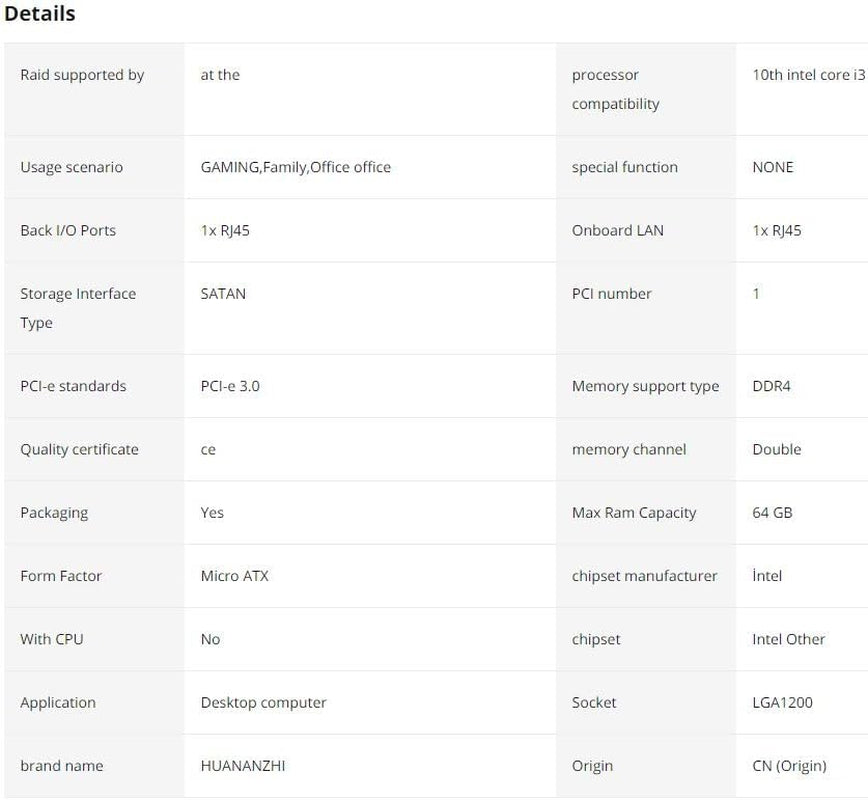Click the memory channel Double value
868x800 pixels.
click(776, 450)
